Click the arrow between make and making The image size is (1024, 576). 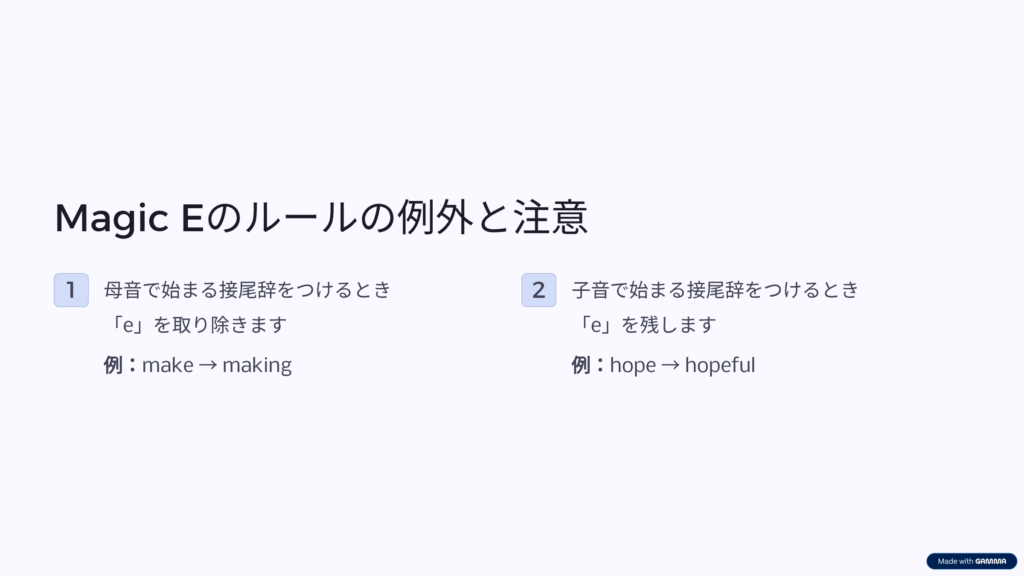(208, 366)
